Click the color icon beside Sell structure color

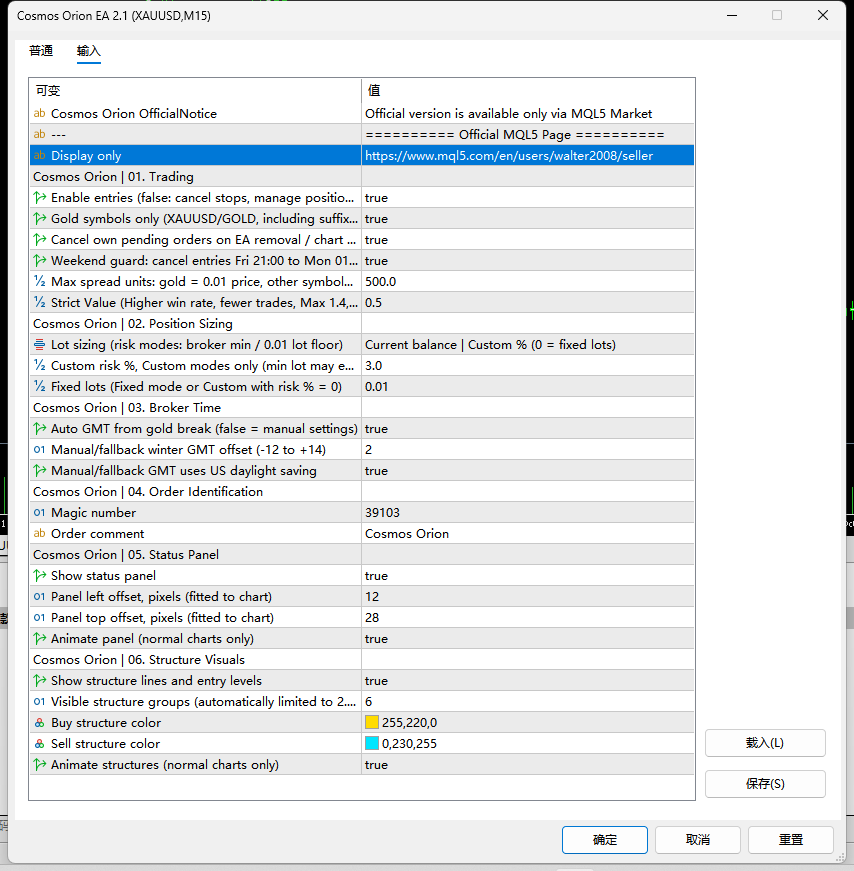[x=39, y=744]
